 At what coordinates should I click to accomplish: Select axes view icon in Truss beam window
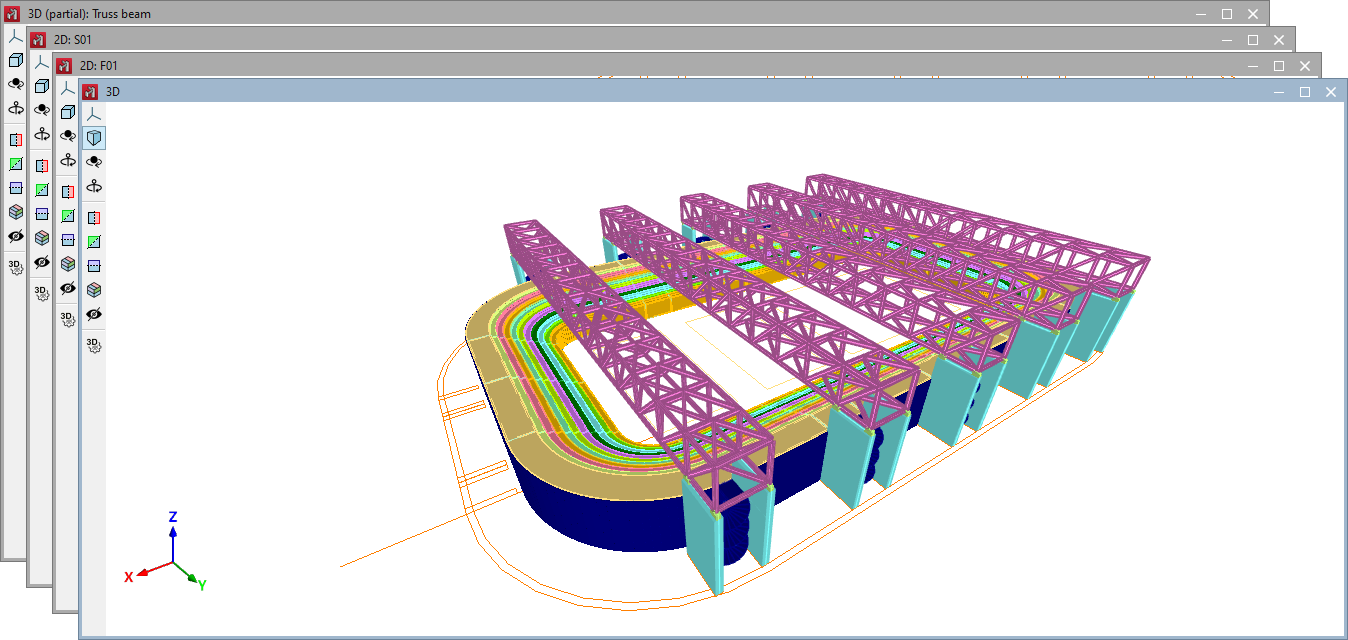[x=16, y=35]
